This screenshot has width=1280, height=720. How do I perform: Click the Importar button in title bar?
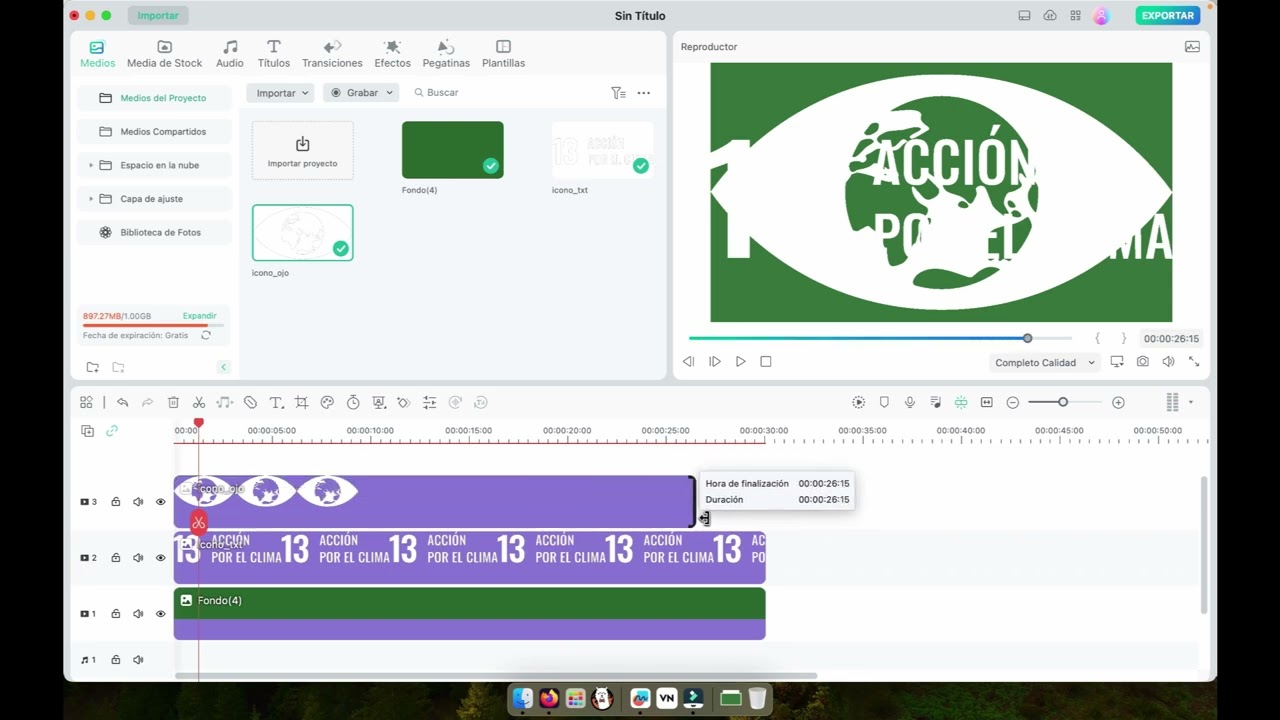click(x=158, y=15)
